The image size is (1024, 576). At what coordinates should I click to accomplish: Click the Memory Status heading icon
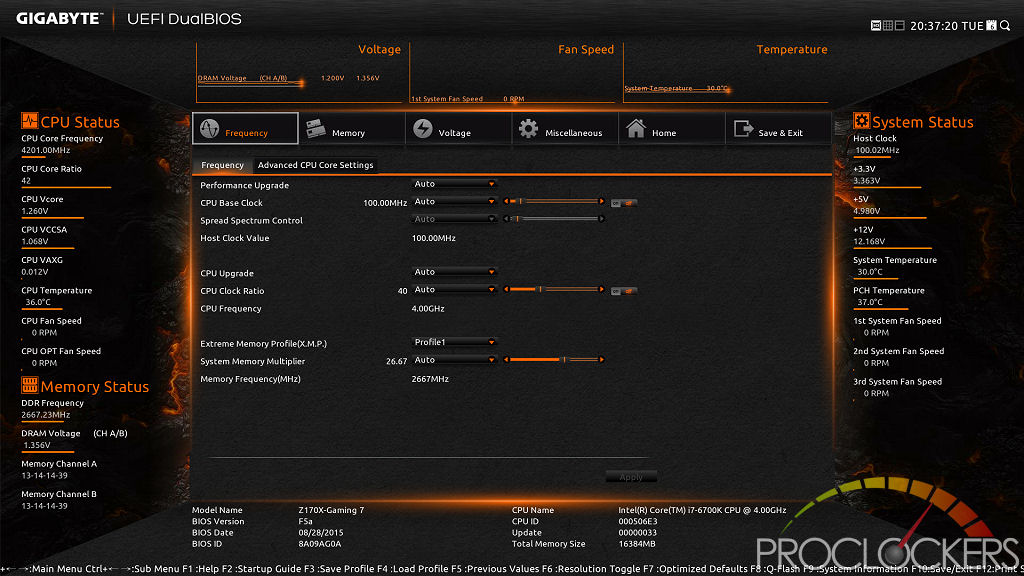[x=29, y=385]
